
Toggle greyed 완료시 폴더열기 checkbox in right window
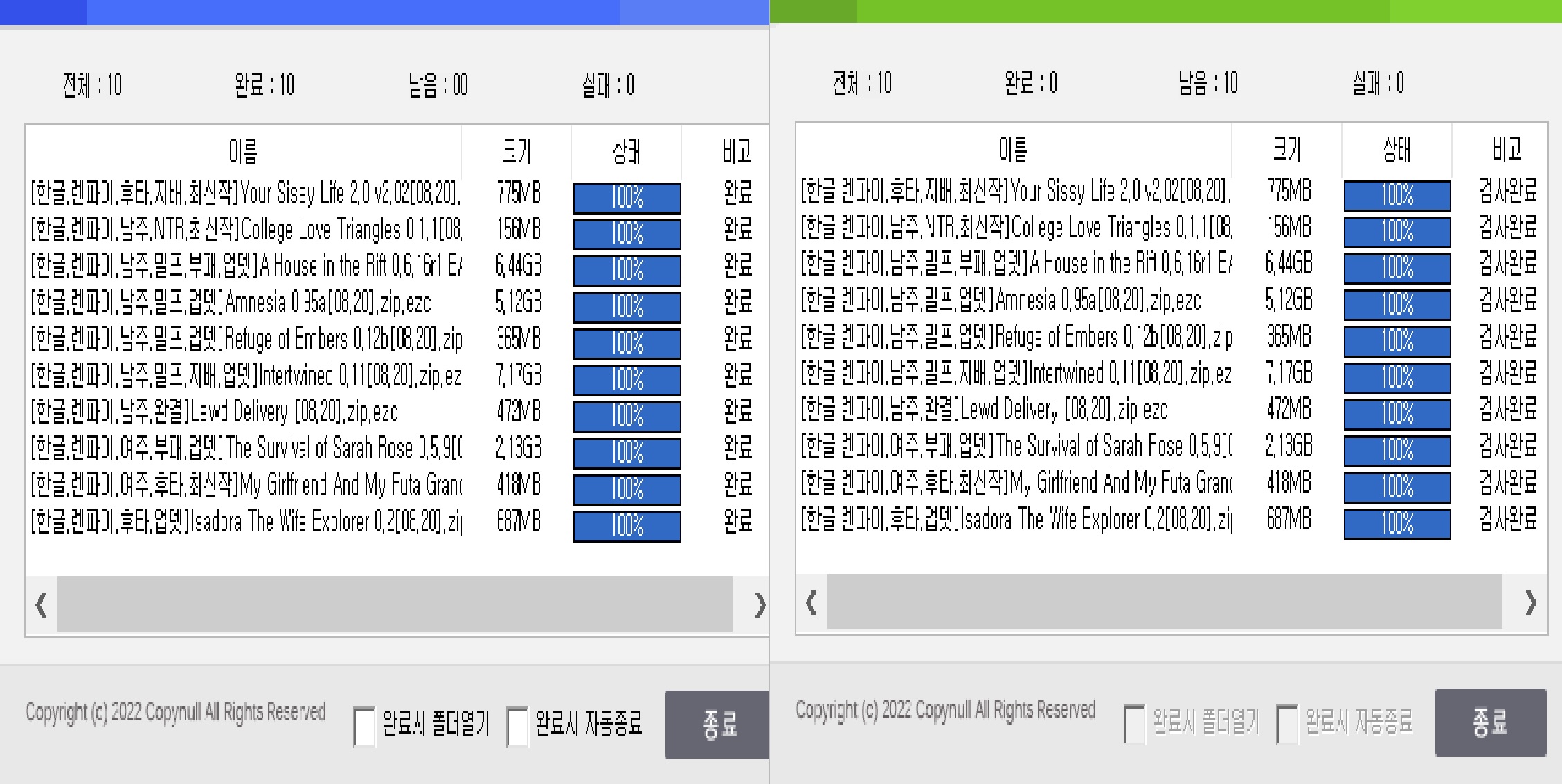[x=1134, y=724]
